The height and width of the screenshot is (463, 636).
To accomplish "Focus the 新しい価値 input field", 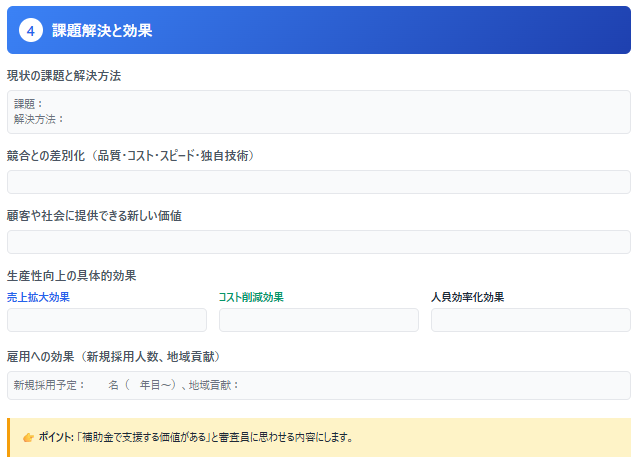I will coord(318,242).
